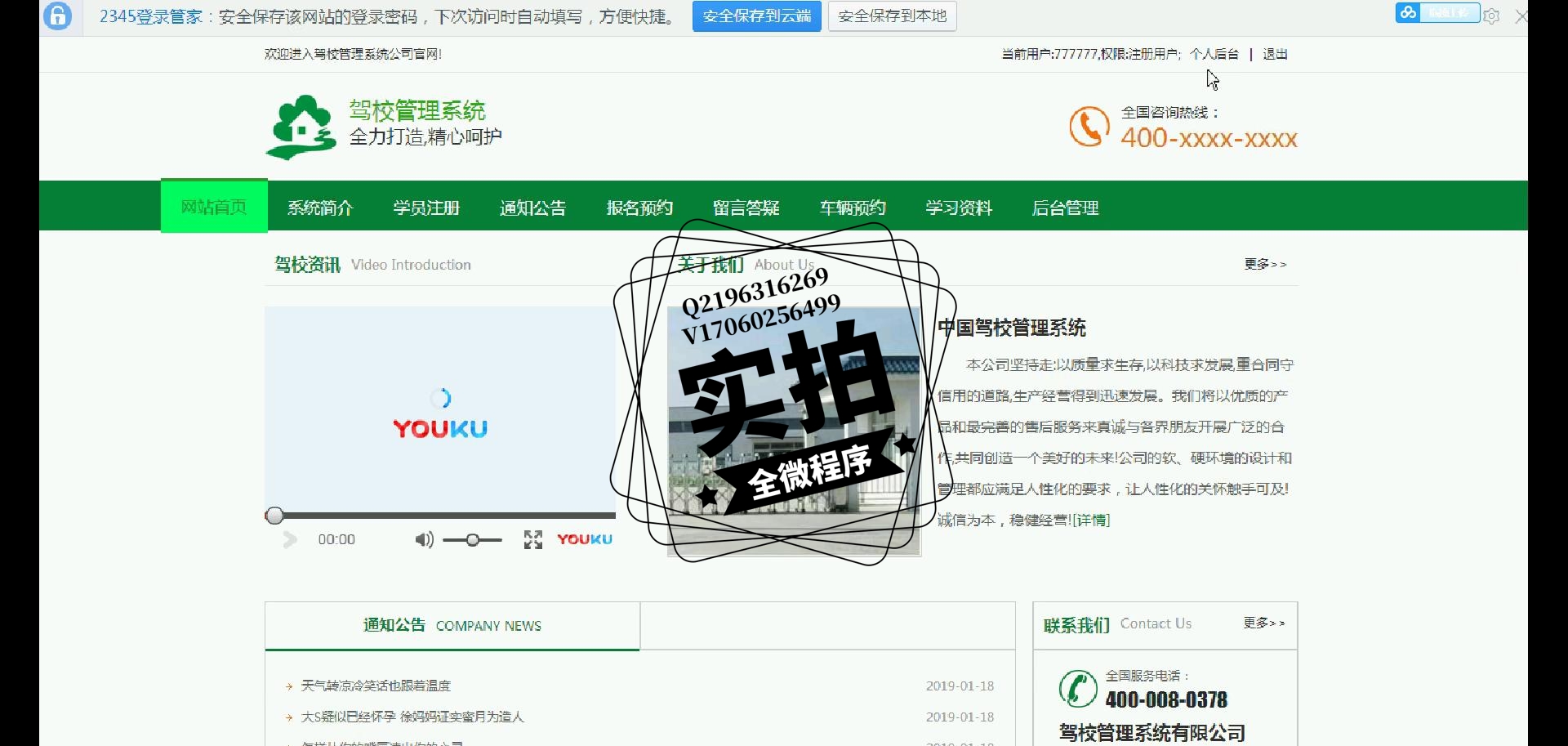Viewport: 1568px width, 746px height.
Task: Save password locally (安全保存到本地)
Action: point(893,16)
